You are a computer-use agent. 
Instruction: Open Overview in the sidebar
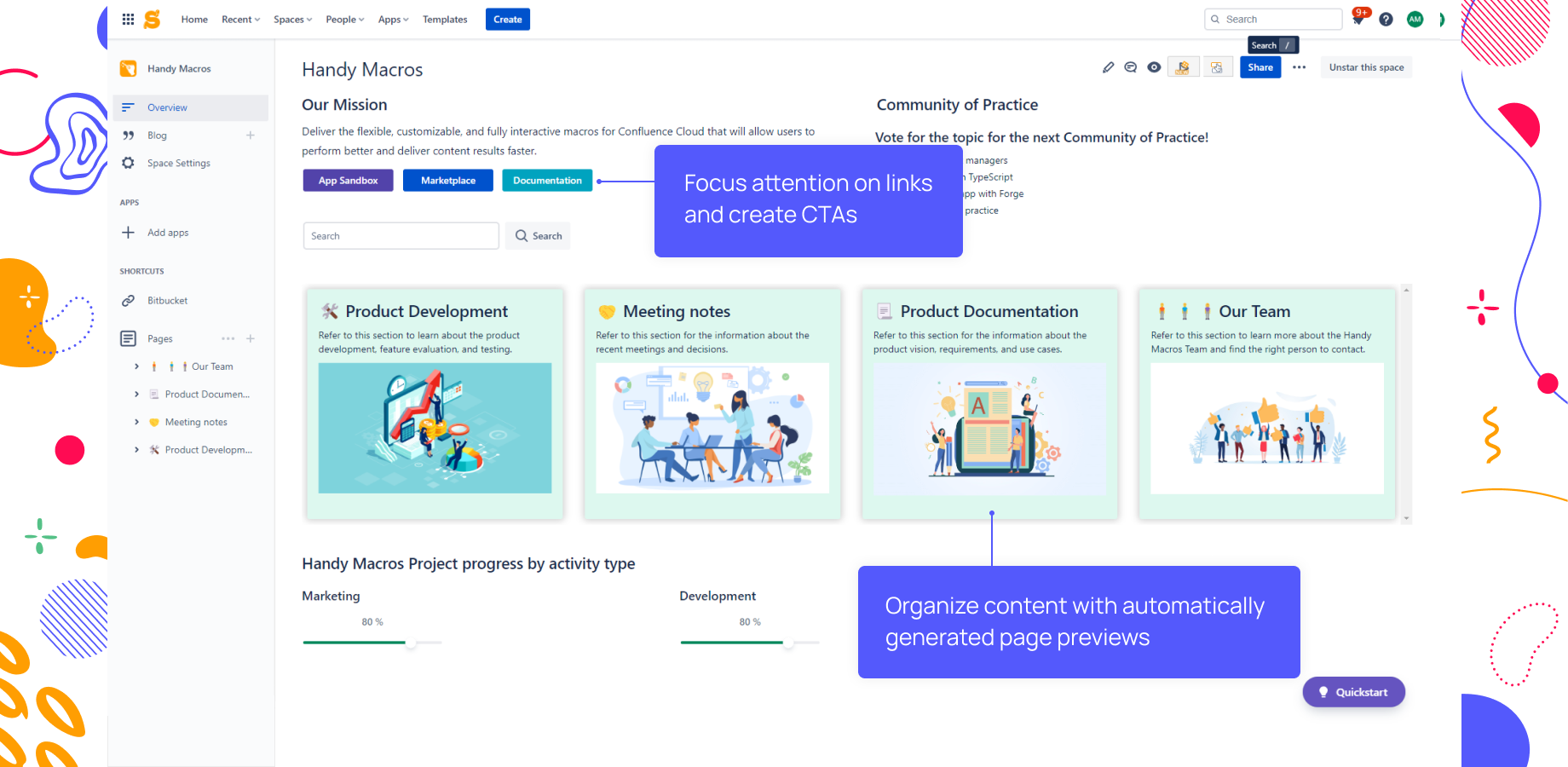(190, 107)
